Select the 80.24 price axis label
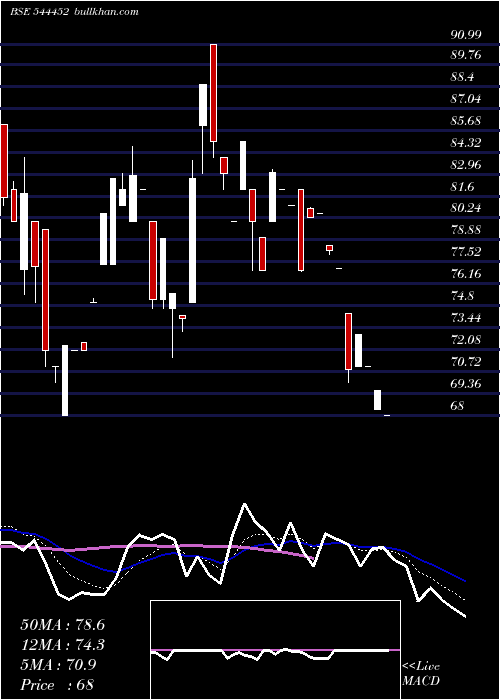Image resolution: width=500 pixels, height=700 pixels. pos(466,208)
